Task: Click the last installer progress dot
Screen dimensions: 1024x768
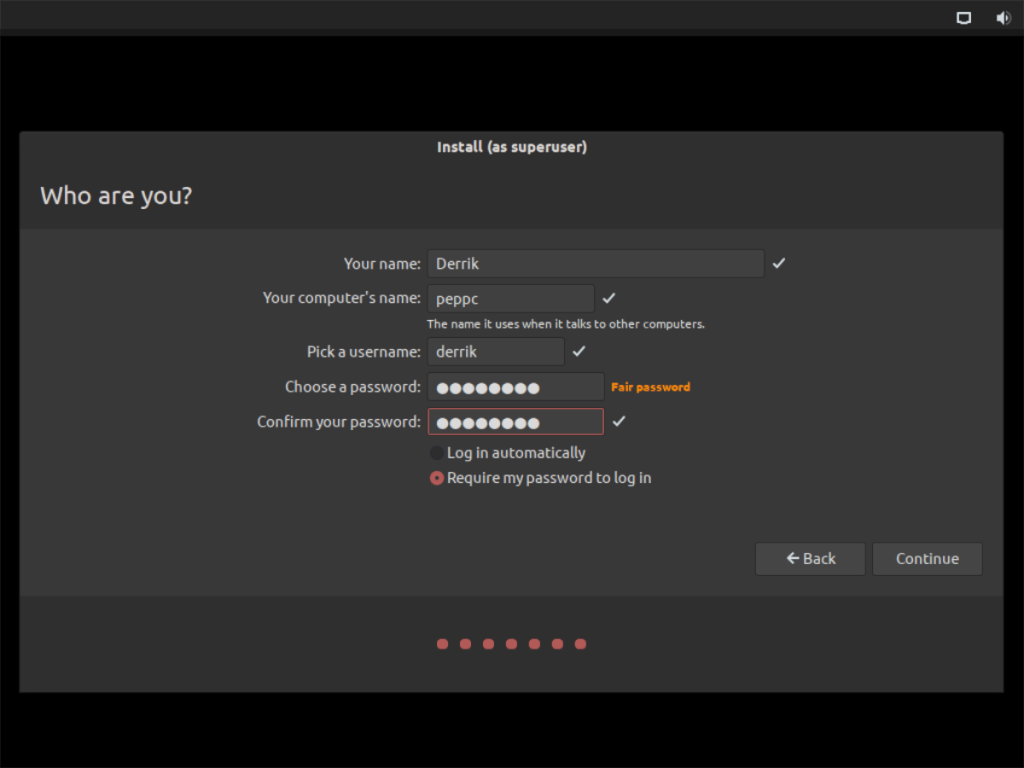Action: (x=581, y=644)
